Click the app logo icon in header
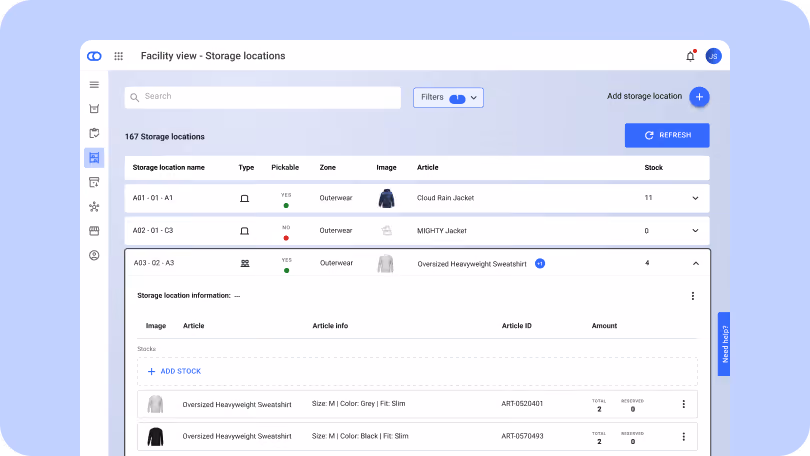Image resolution: width=810 pixels, height=456 pixels. coord(94,56)
